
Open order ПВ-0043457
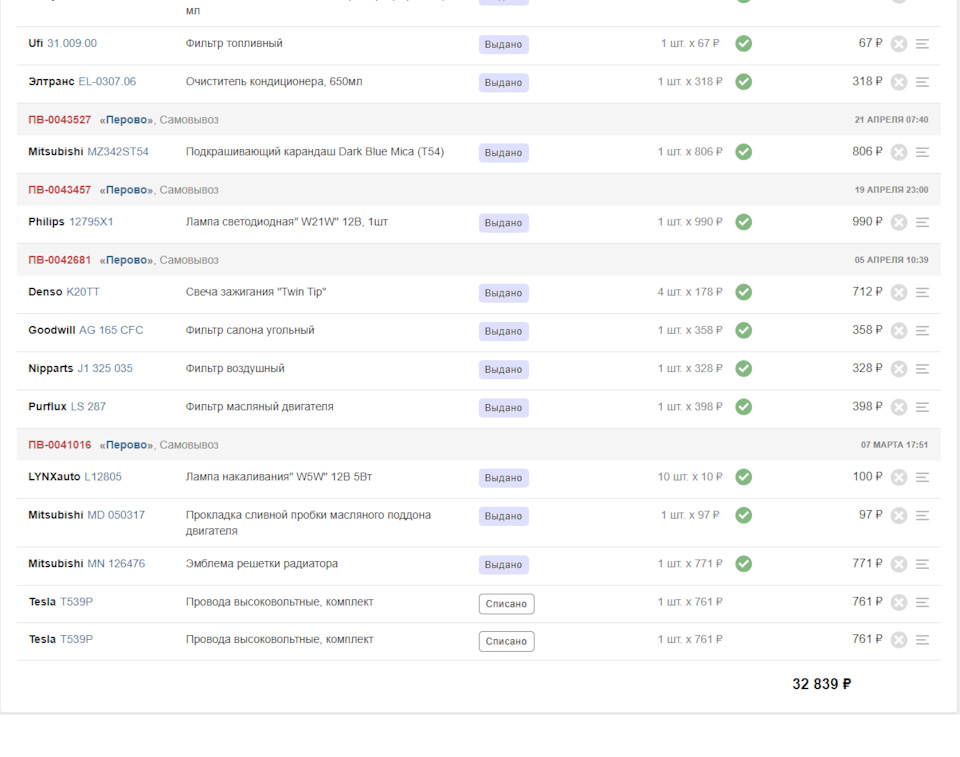point(59,190)
